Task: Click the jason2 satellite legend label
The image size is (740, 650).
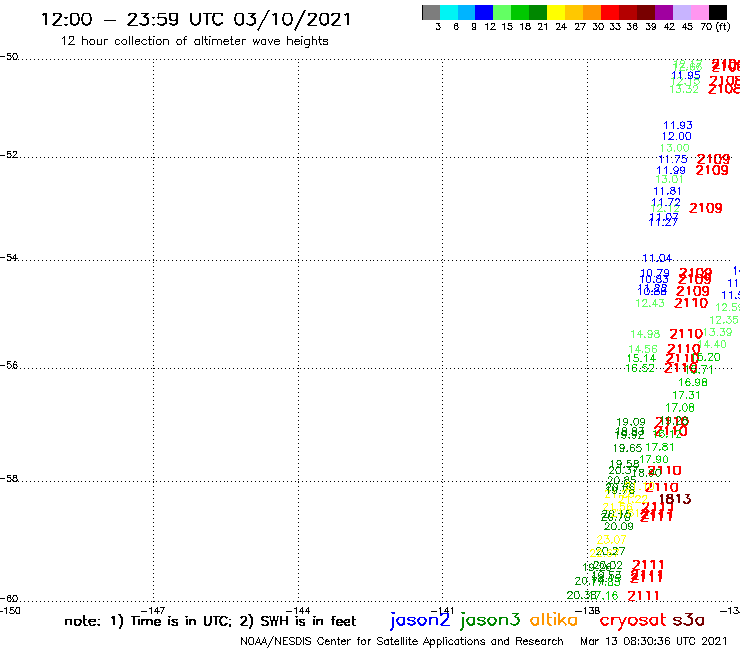Action: click(420, 620)
